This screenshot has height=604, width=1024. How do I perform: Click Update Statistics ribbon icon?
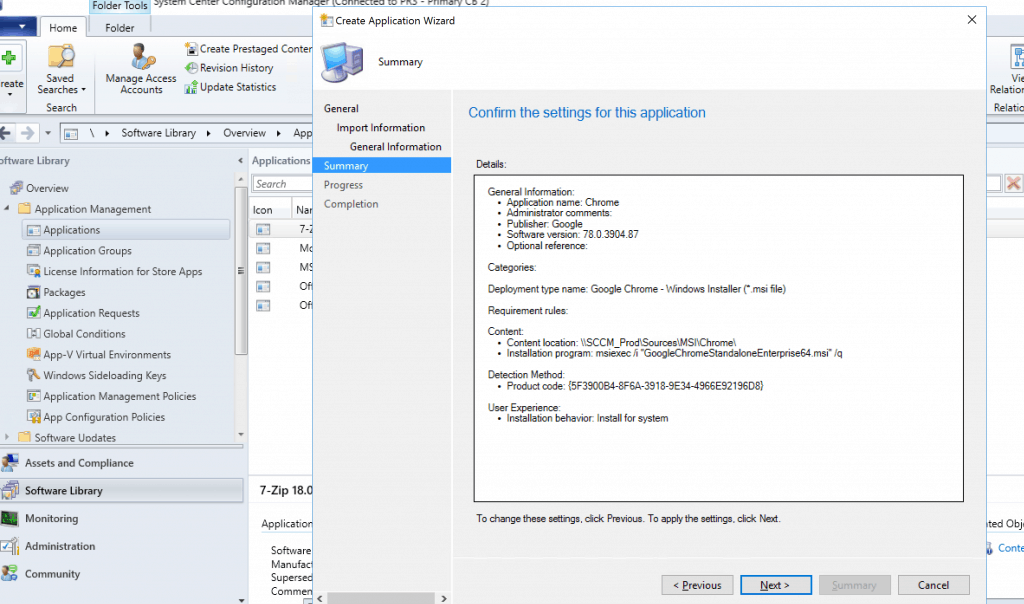point(191,87)
